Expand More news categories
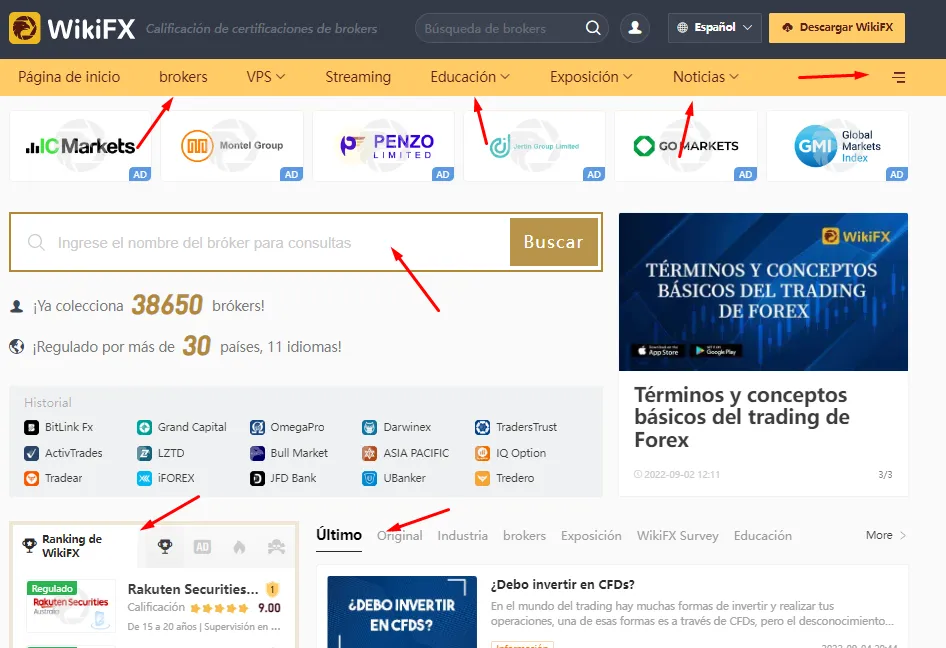 coord(886,535)
